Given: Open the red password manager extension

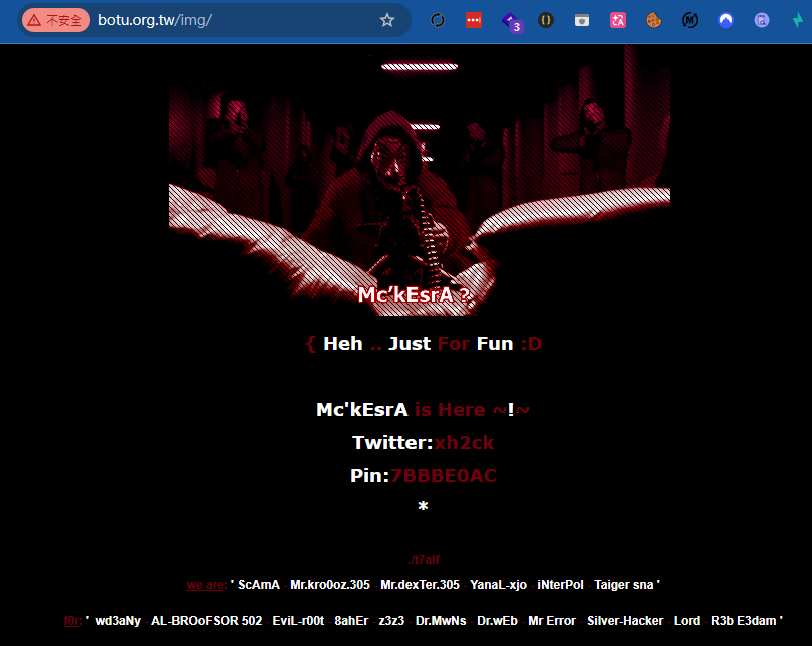Looking at the screenshot, I should coord(474,20).
